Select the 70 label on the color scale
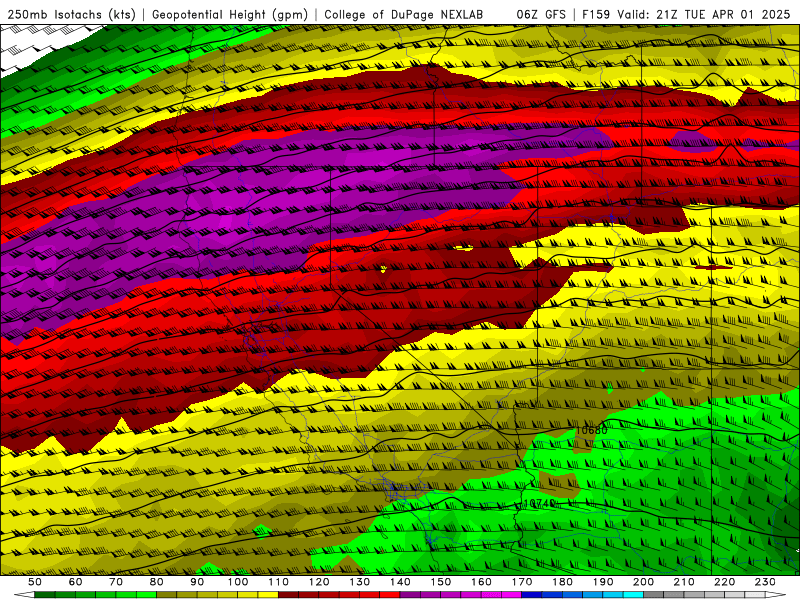 coord(116,582)
